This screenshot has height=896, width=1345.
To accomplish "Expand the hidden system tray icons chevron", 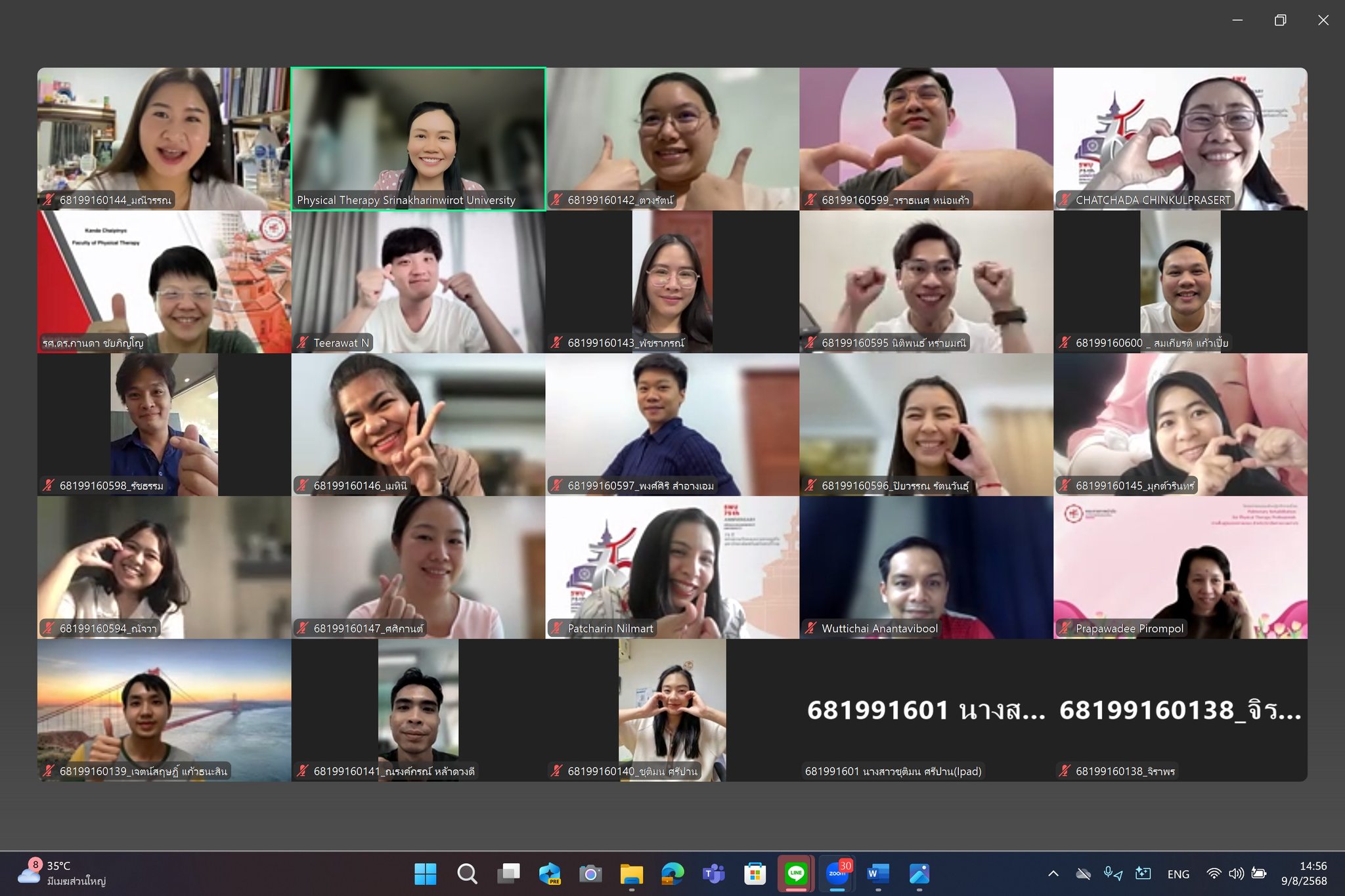I will click(x=1053, y=874).
